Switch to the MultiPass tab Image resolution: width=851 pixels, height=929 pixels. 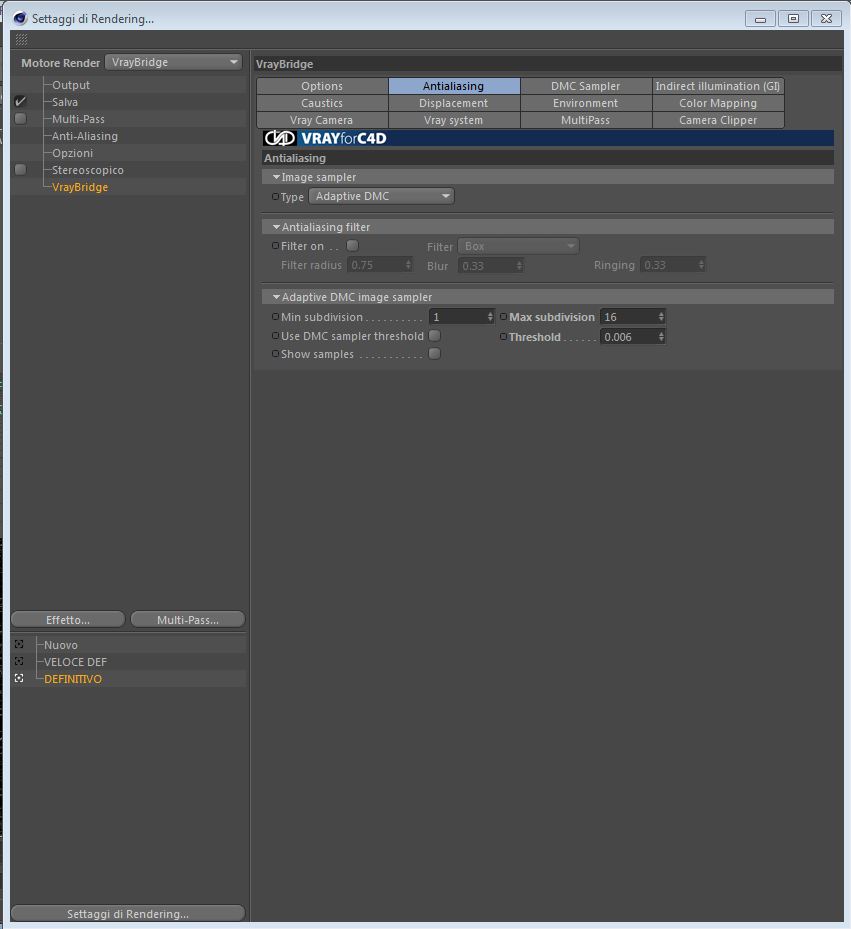(586, 120)
